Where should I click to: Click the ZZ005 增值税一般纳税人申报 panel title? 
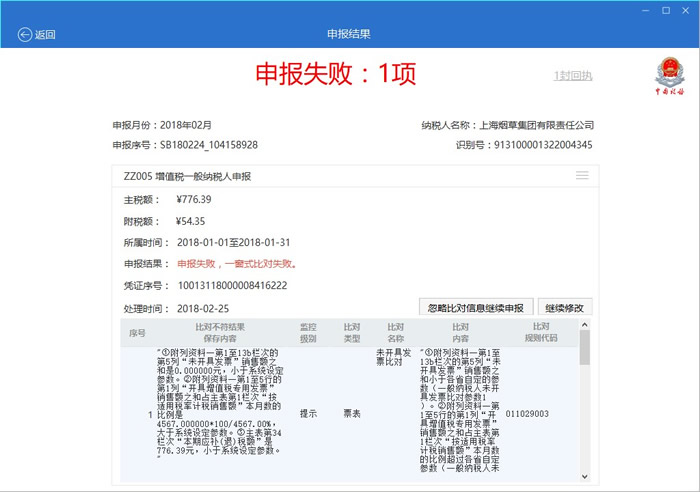[x=187, y=176]
